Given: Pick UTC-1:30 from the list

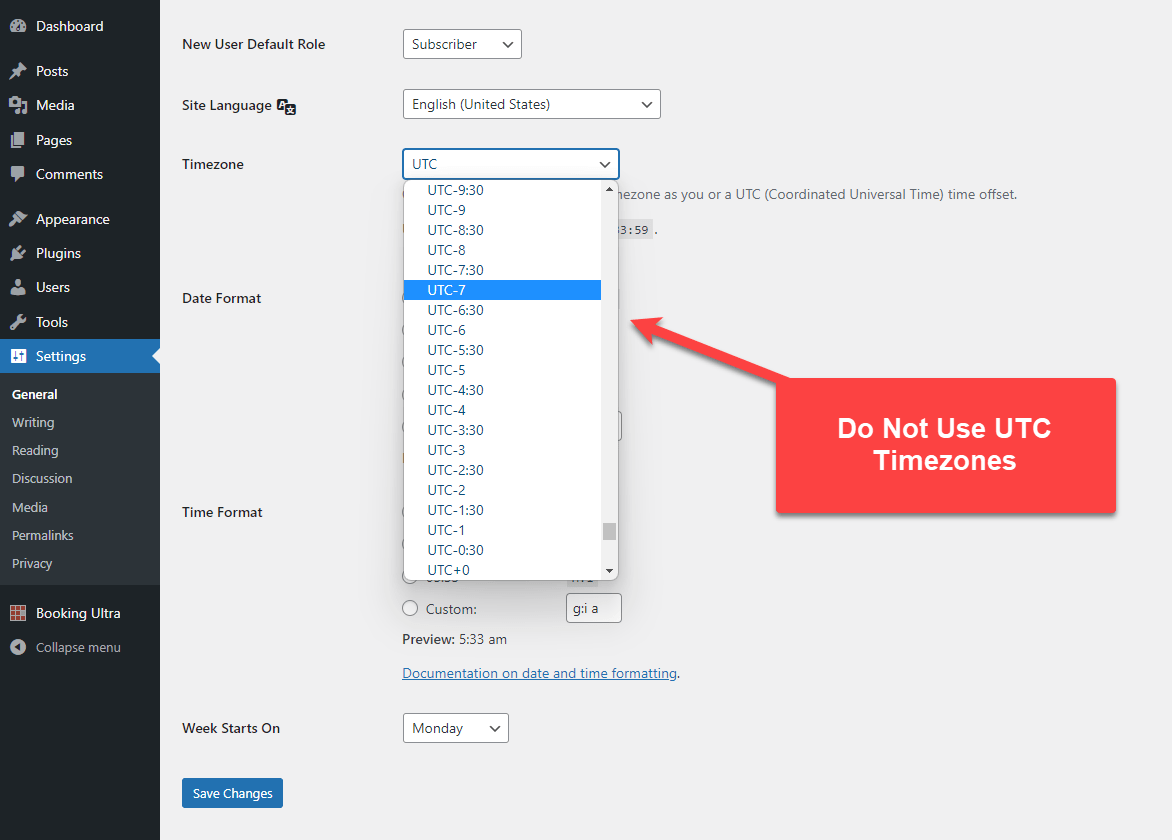Looking at the screenshot, I should point(502,510).
